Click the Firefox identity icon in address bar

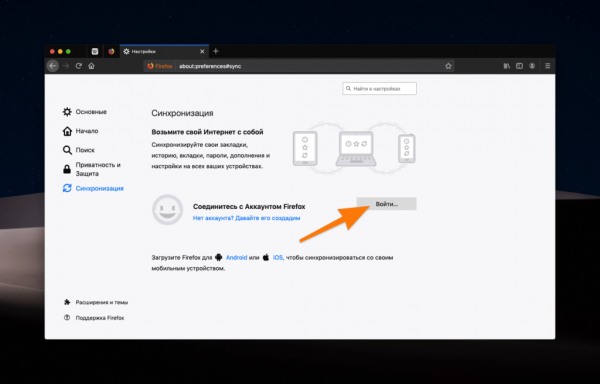(160, 66)
